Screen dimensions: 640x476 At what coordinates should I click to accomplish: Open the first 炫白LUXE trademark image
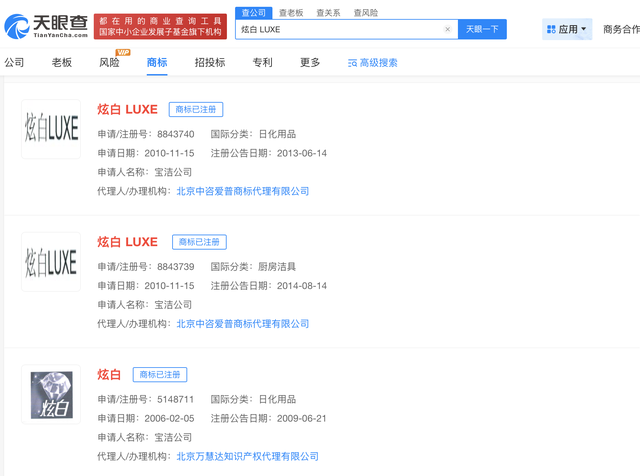coord(51,129)
